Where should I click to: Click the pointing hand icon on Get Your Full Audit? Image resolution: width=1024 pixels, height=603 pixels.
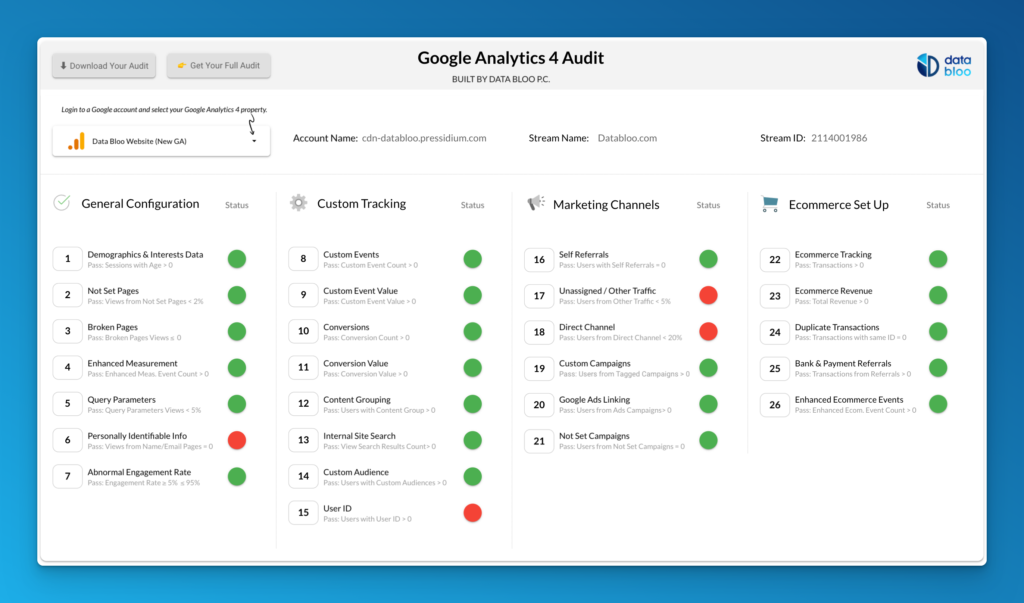pos(182,66)
